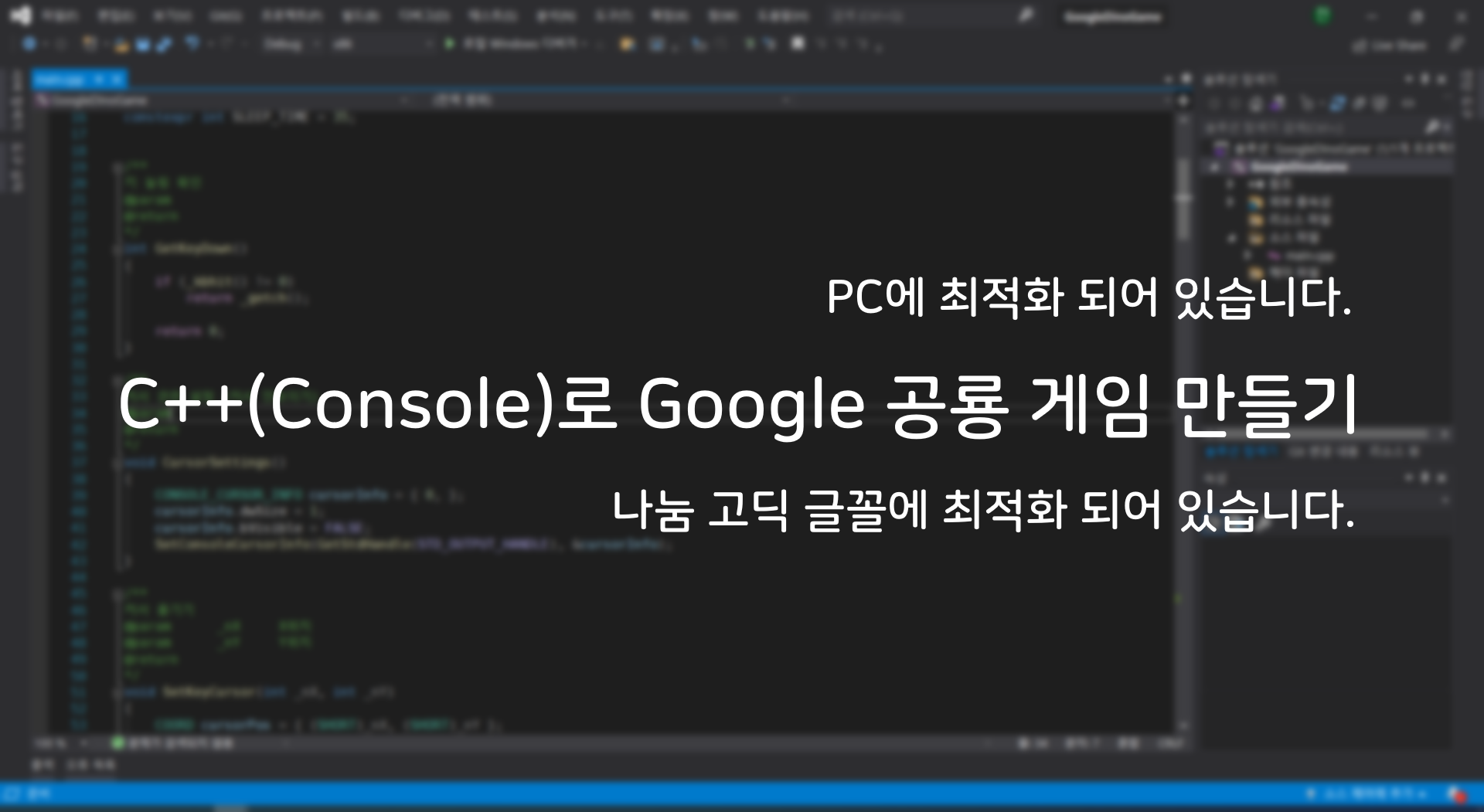Image resolution: width=1484 pixels, height=812 pixels.
Task: Collapse the GoogleDinoGame project tree arrow
Action: [1215, 167]
